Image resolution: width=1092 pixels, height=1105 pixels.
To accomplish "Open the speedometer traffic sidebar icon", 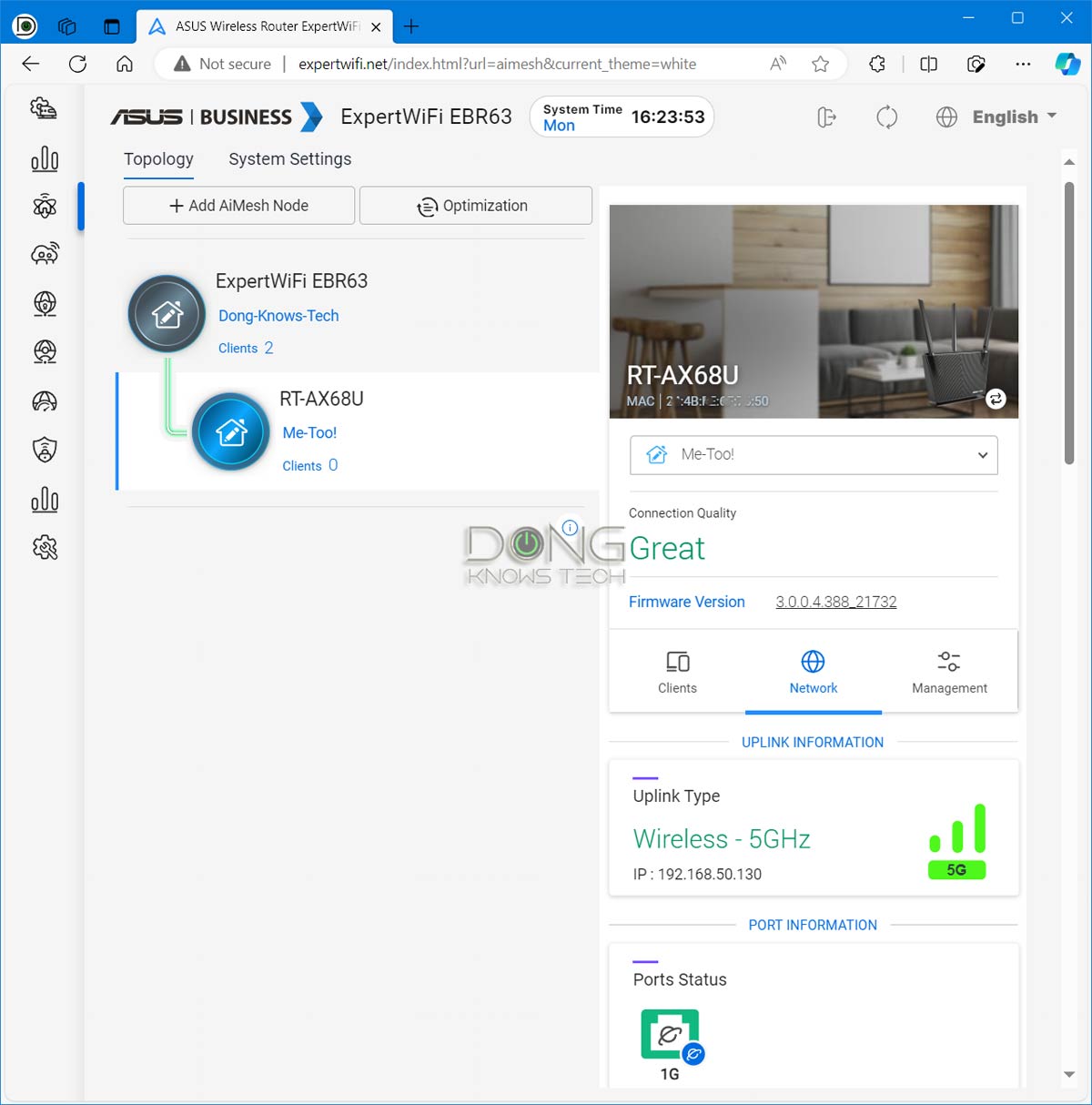I will (44, 400).
